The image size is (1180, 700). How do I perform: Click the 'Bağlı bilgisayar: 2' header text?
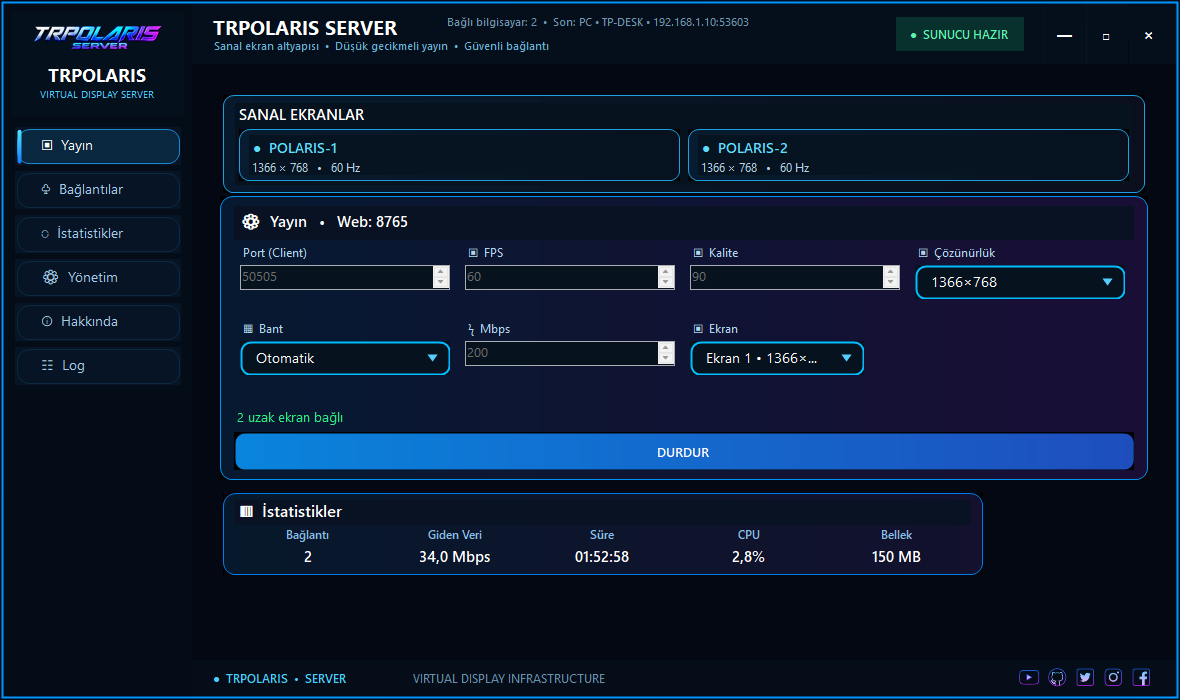(x=492, y=23)
